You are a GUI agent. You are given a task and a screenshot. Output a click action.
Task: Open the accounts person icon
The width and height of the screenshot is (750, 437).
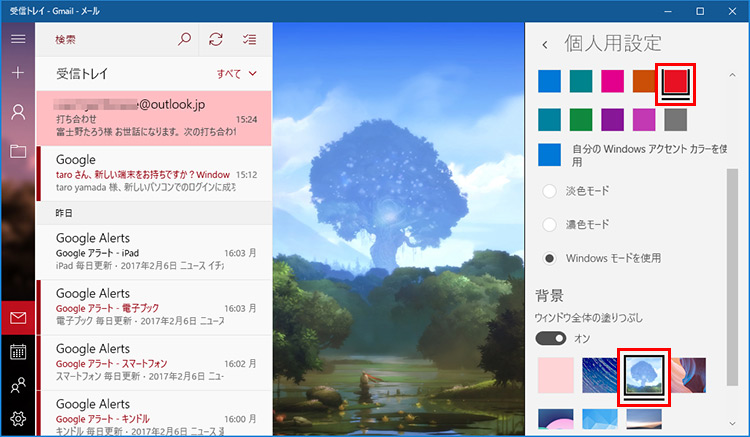pos(18,112)
